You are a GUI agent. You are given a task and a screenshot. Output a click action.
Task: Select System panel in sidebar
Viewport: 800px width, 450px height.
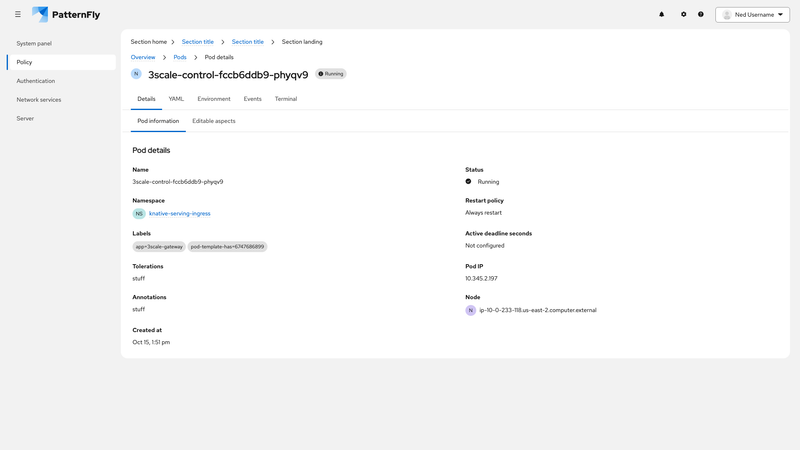tap(34, 43)
